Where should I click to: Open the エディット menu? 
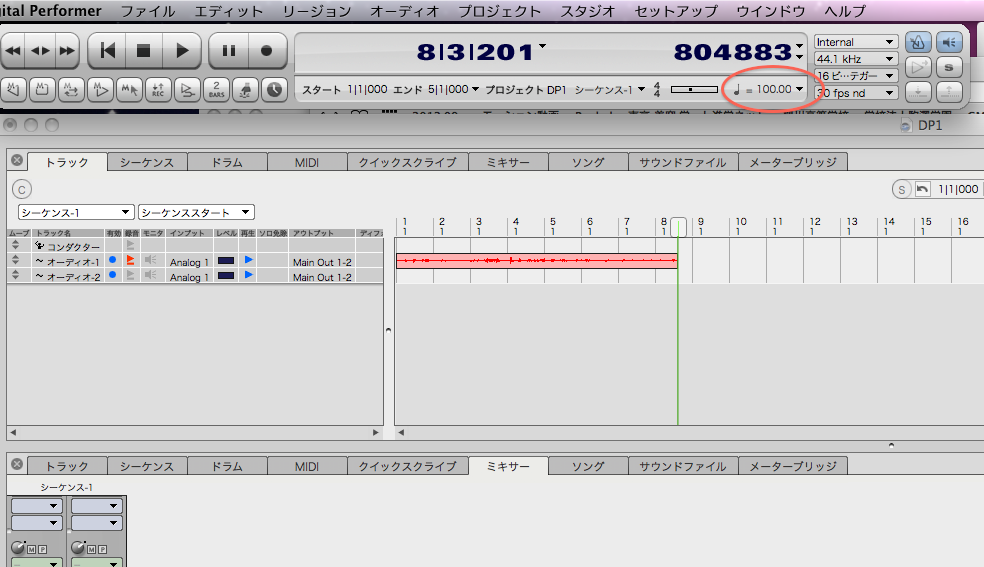(x=228, y=11)
